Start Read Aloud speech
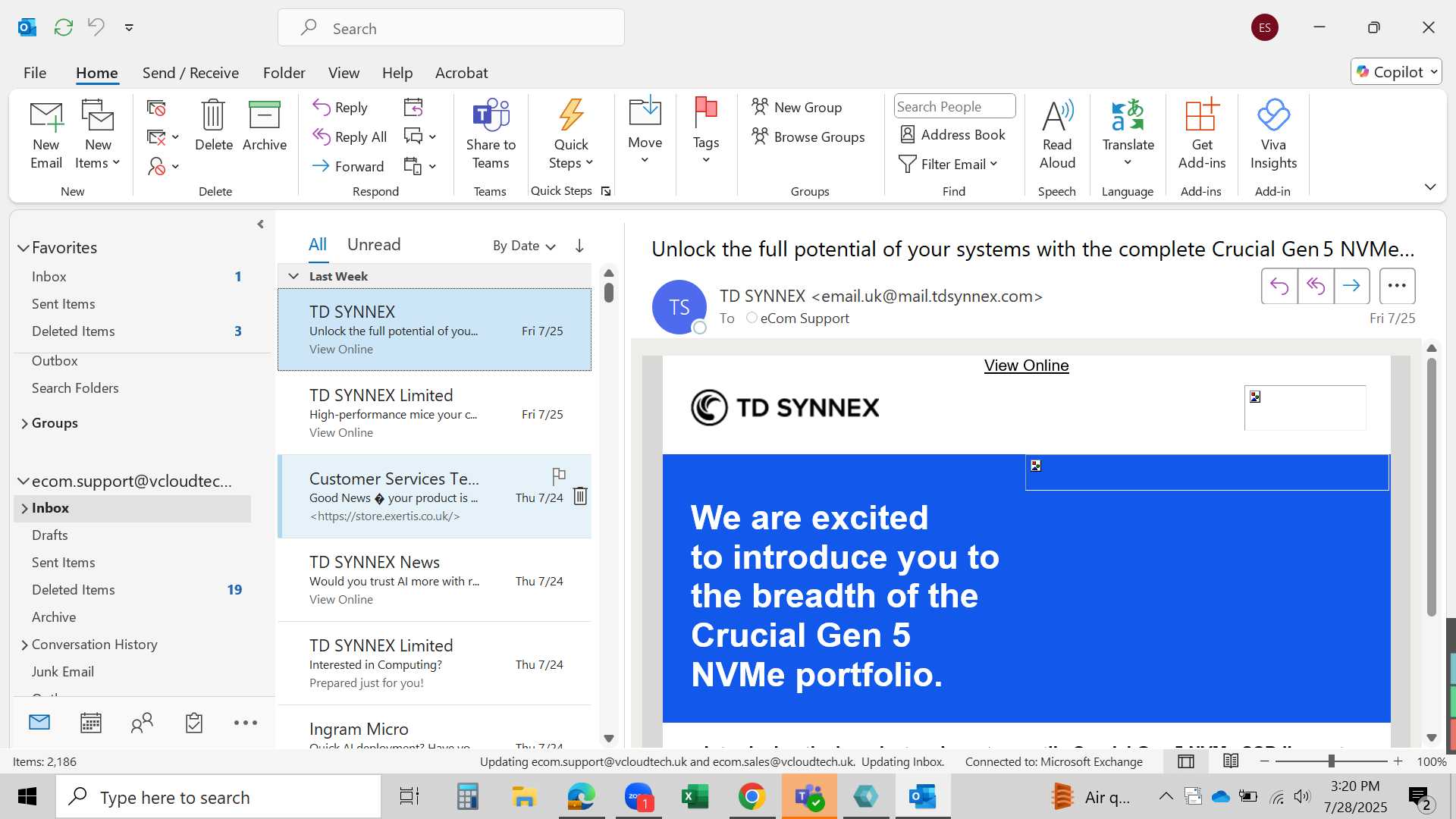The height and width of the screenshot is (819, 1456). click(x=1057, y=135)
